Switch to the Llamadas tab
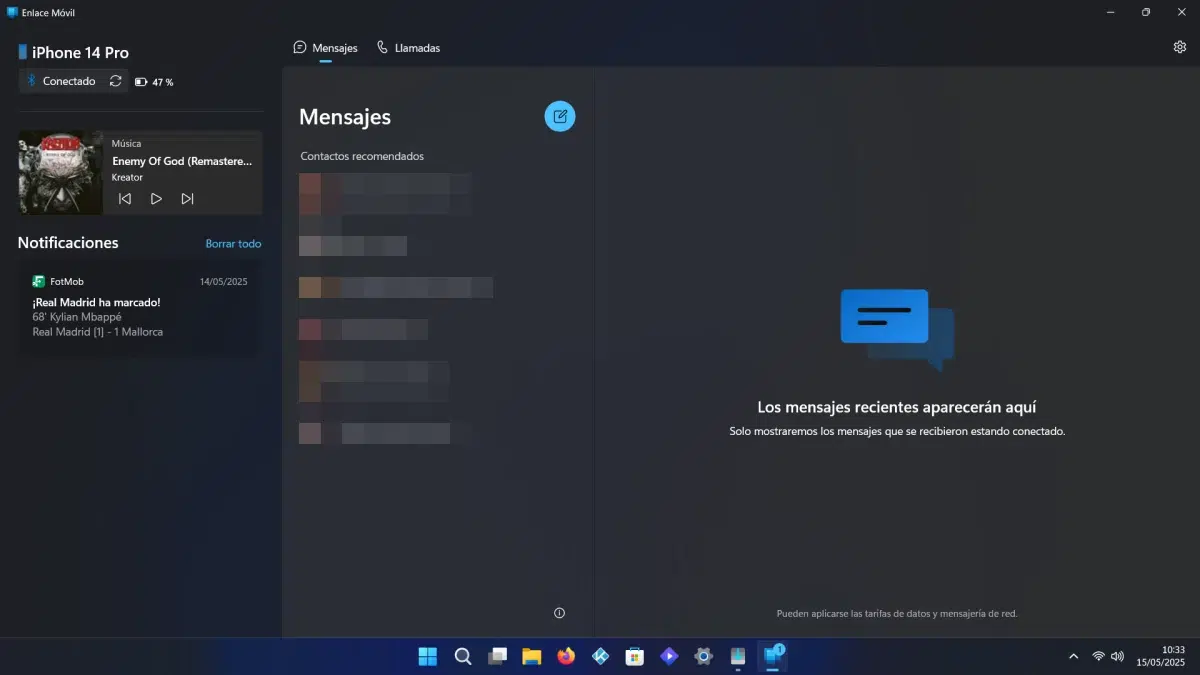The width and height of the screenshot is (1200, 675). [x=409, y=47]
